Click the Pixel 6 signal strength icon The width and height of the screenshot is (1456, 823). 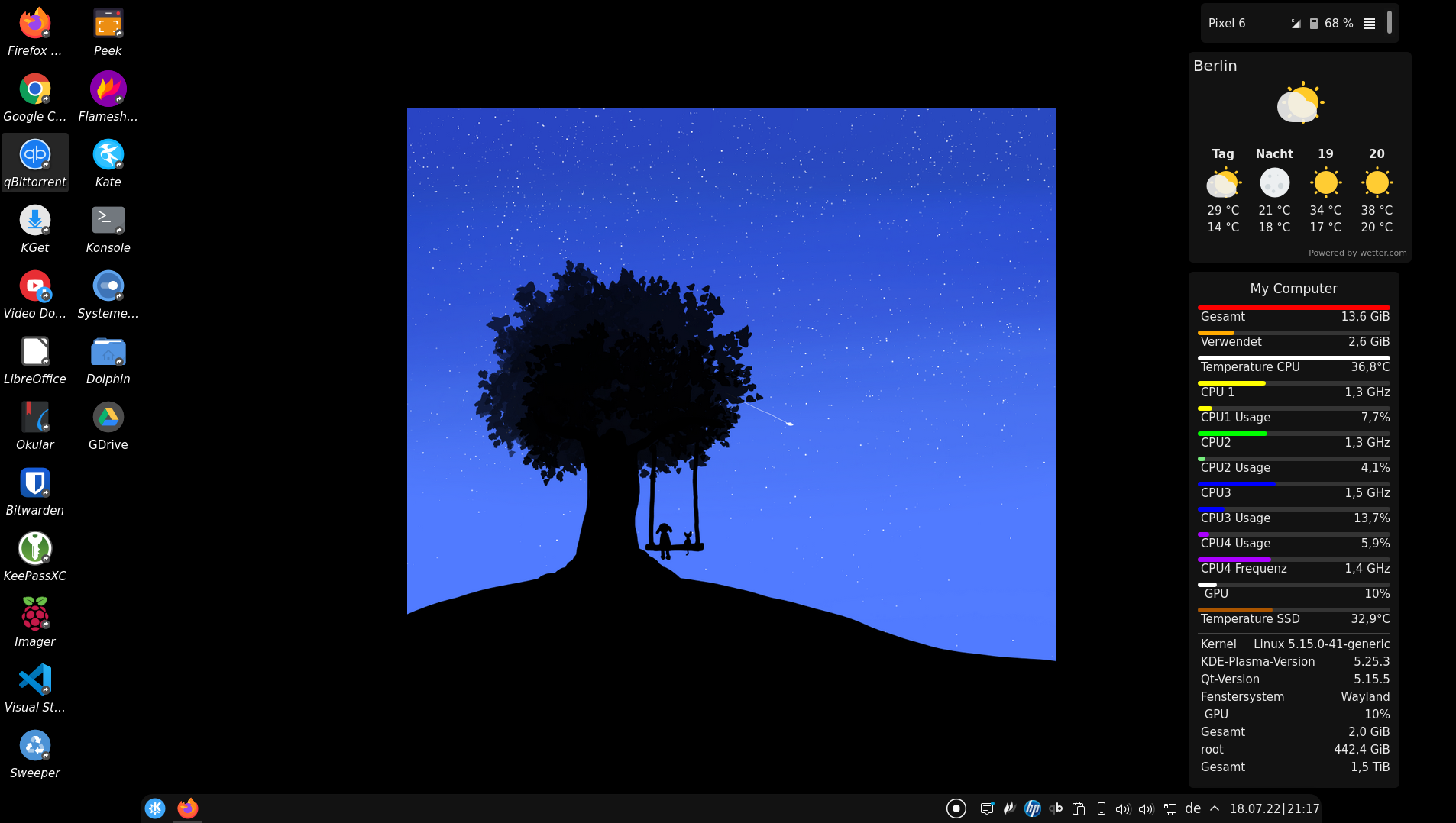pos(1296,24)
